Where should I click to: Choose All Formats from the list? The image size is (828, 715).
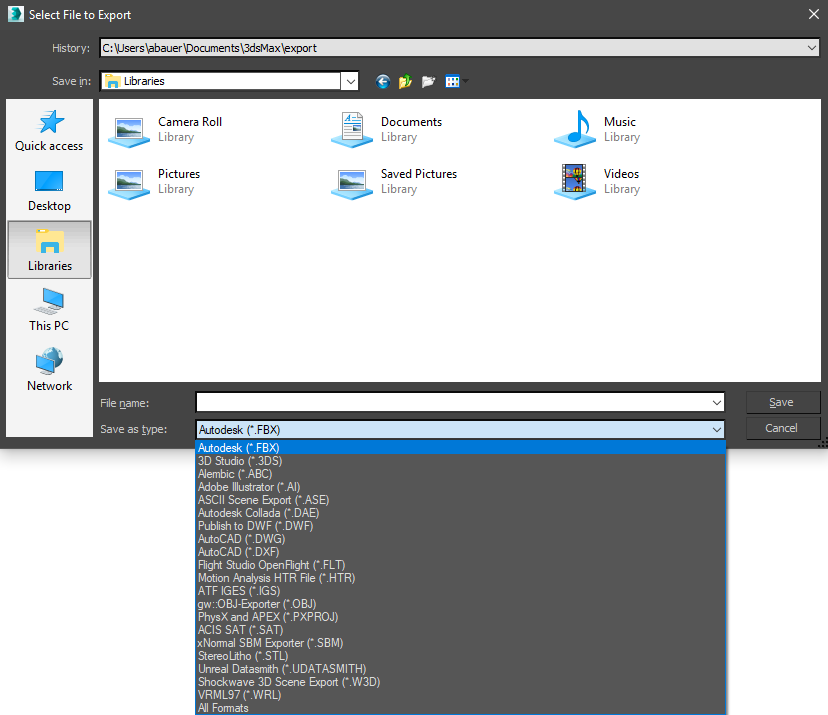(460, 708)
